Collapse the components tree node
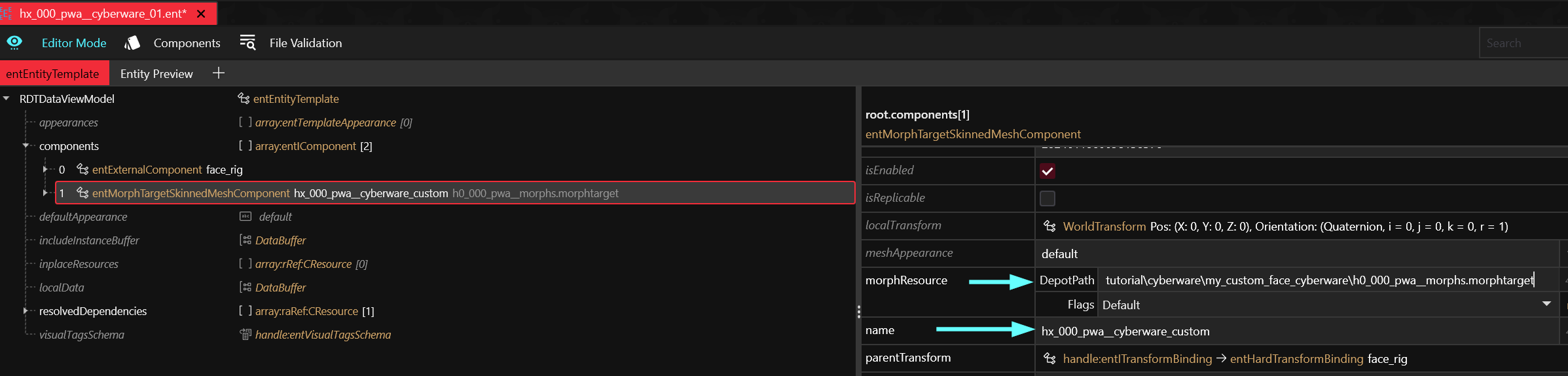The width and height of the screenshot is (1568, 376). (x=26, y=145)
